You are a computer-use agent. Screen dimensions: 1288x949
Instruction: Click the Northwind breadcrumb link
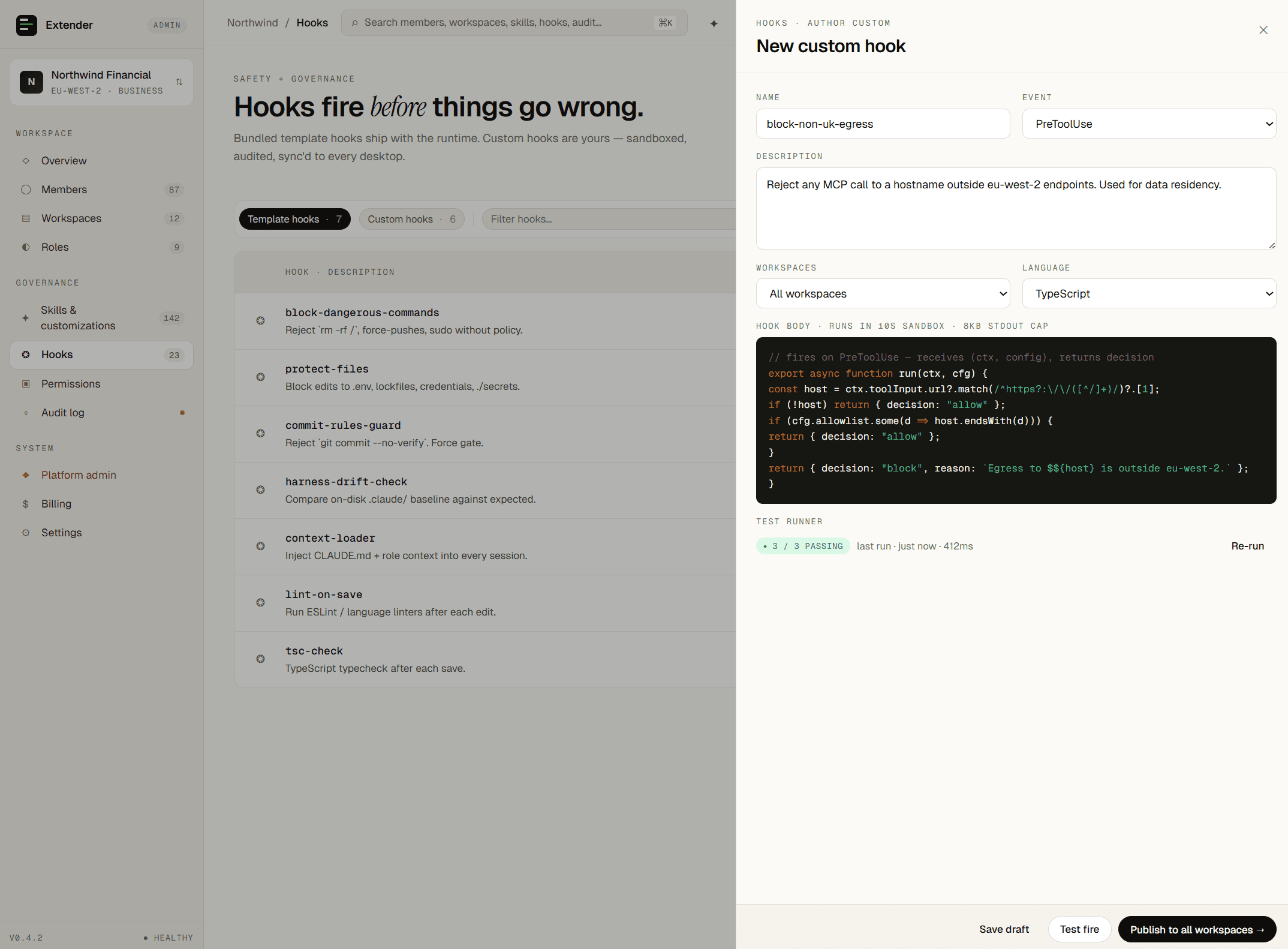click(252, 23)
